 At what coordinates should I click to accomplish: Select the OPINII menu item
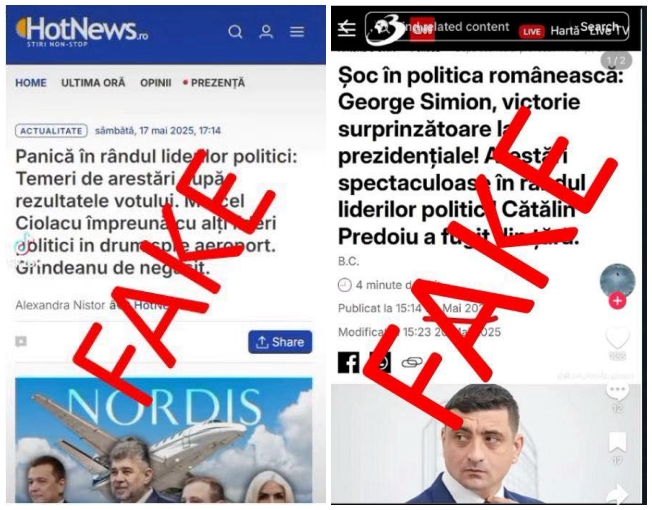pyautogui.click(x=156, y=83)
